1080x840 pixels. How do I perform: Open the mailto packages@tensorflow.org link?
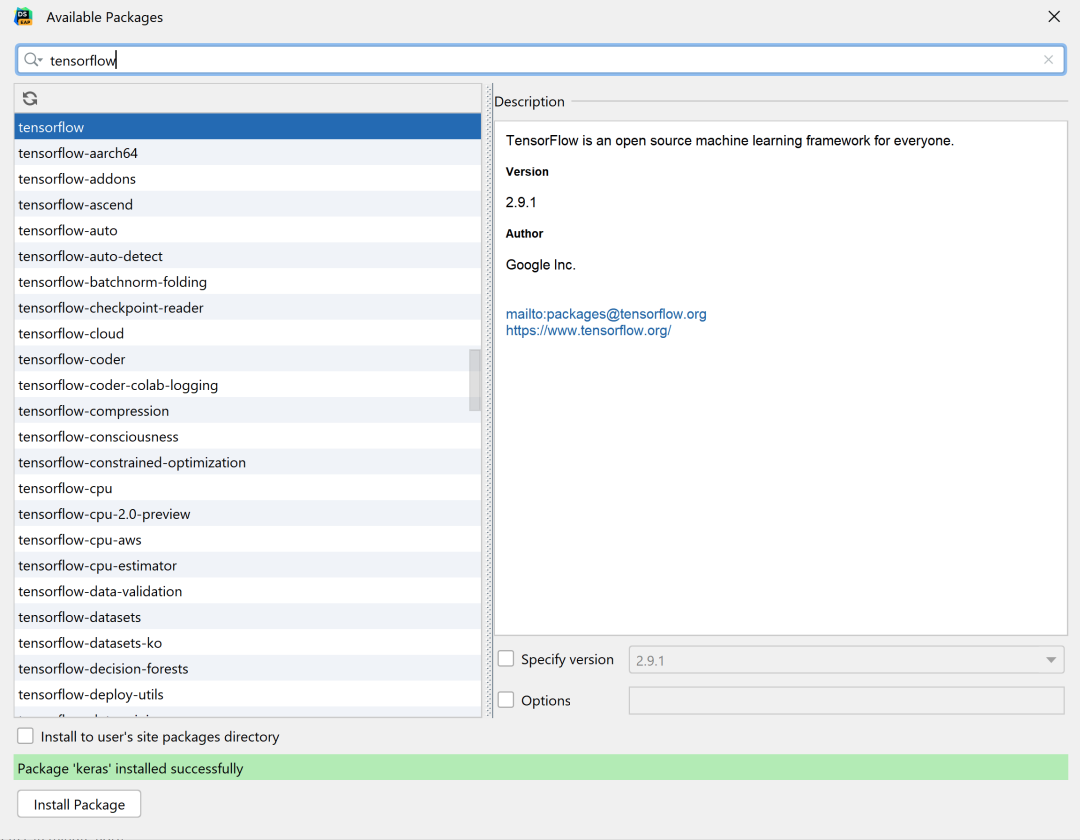[x=605, y=314]
